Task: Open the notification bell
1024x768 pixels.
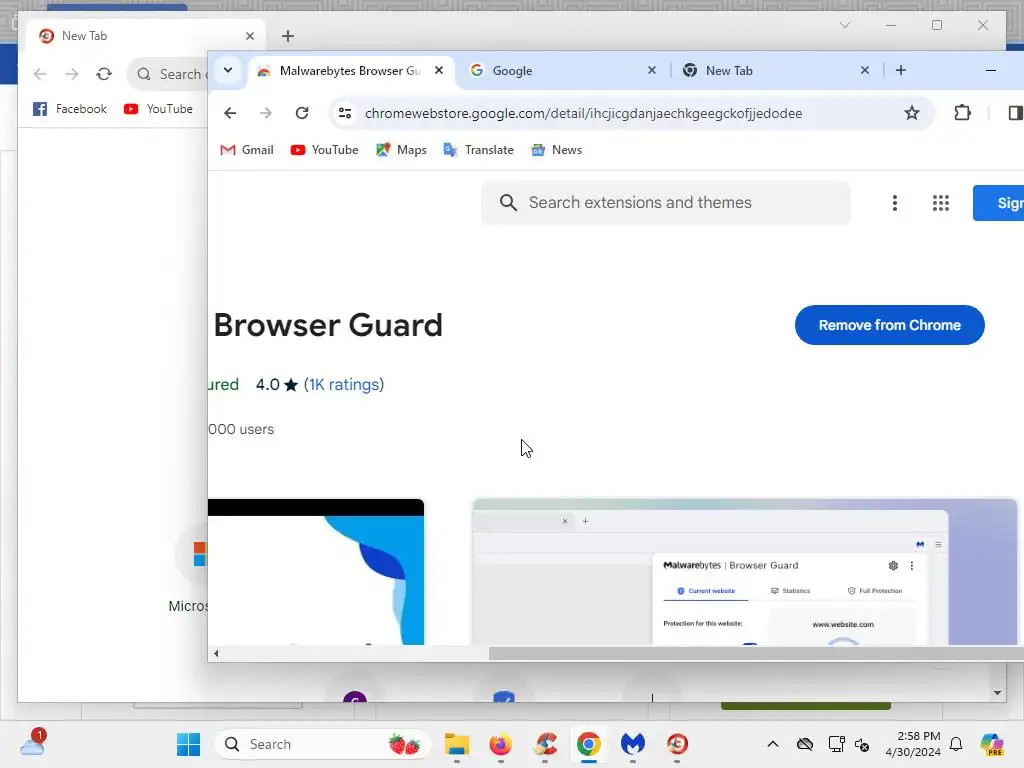Action: tap(956, 744)
